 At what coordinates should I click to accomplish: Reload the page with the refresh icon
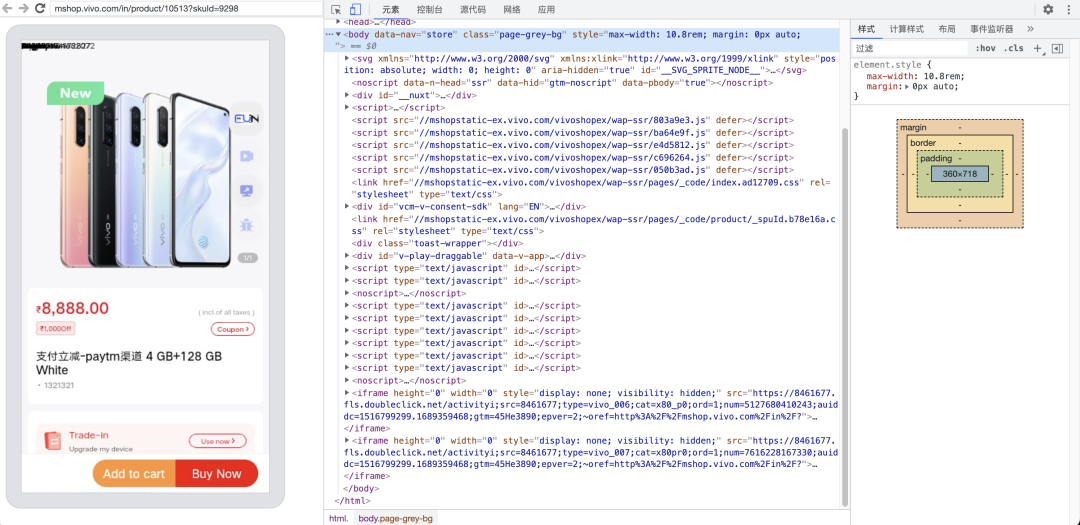(x=40, y=8)
